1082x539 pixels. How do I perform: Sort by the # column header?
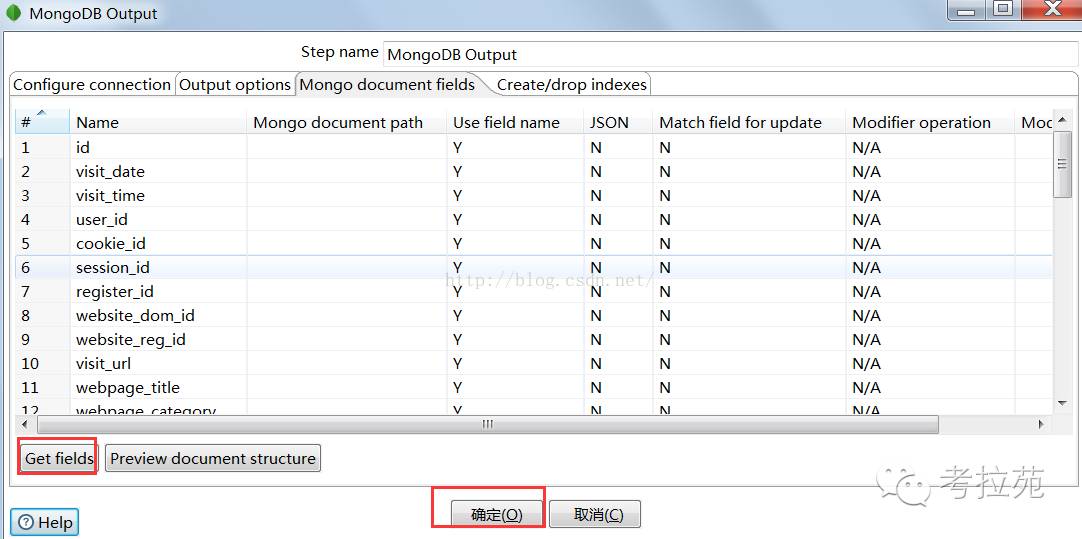(x=42, y=122)
